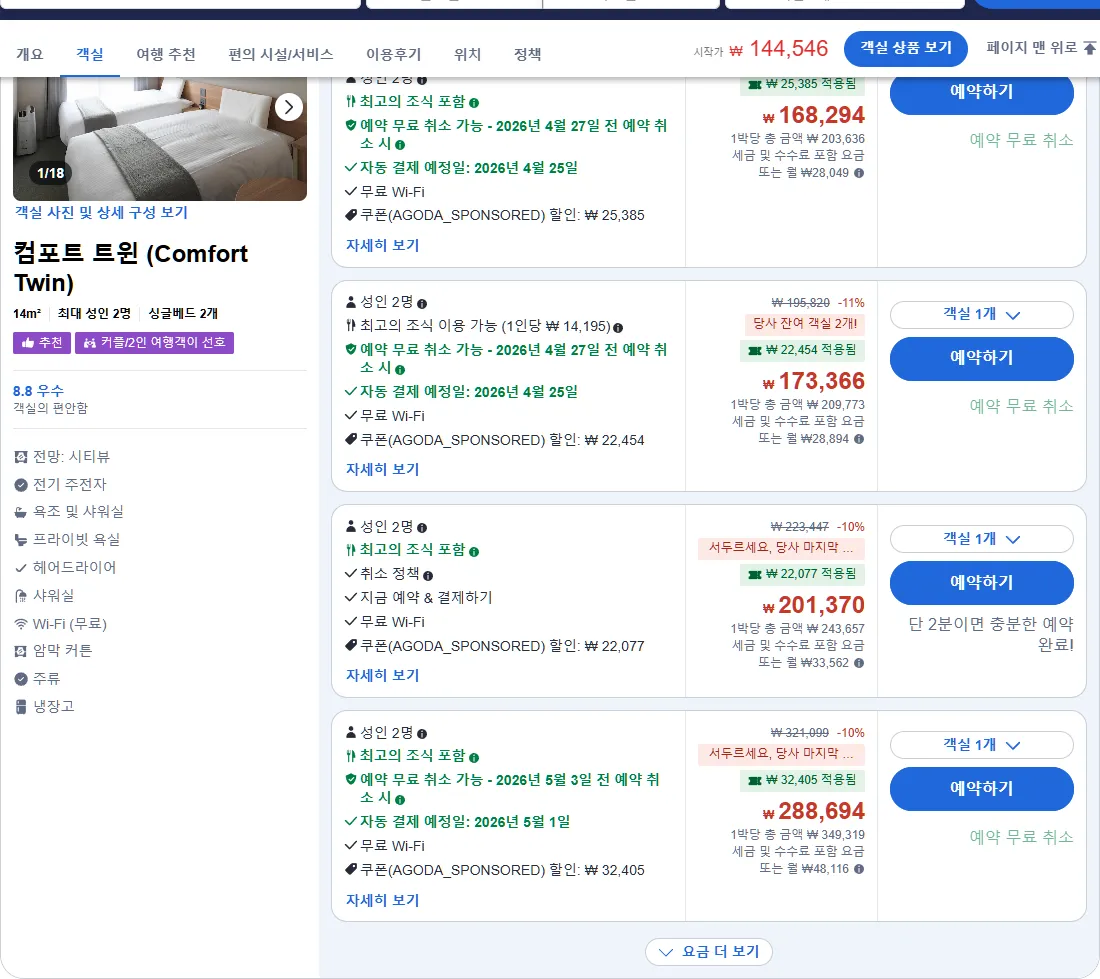The width and height of the screenshot is (1100, 979).
Task: Book the ₩201,370 rate with 예약하기
Action: [x=981, y=582]
